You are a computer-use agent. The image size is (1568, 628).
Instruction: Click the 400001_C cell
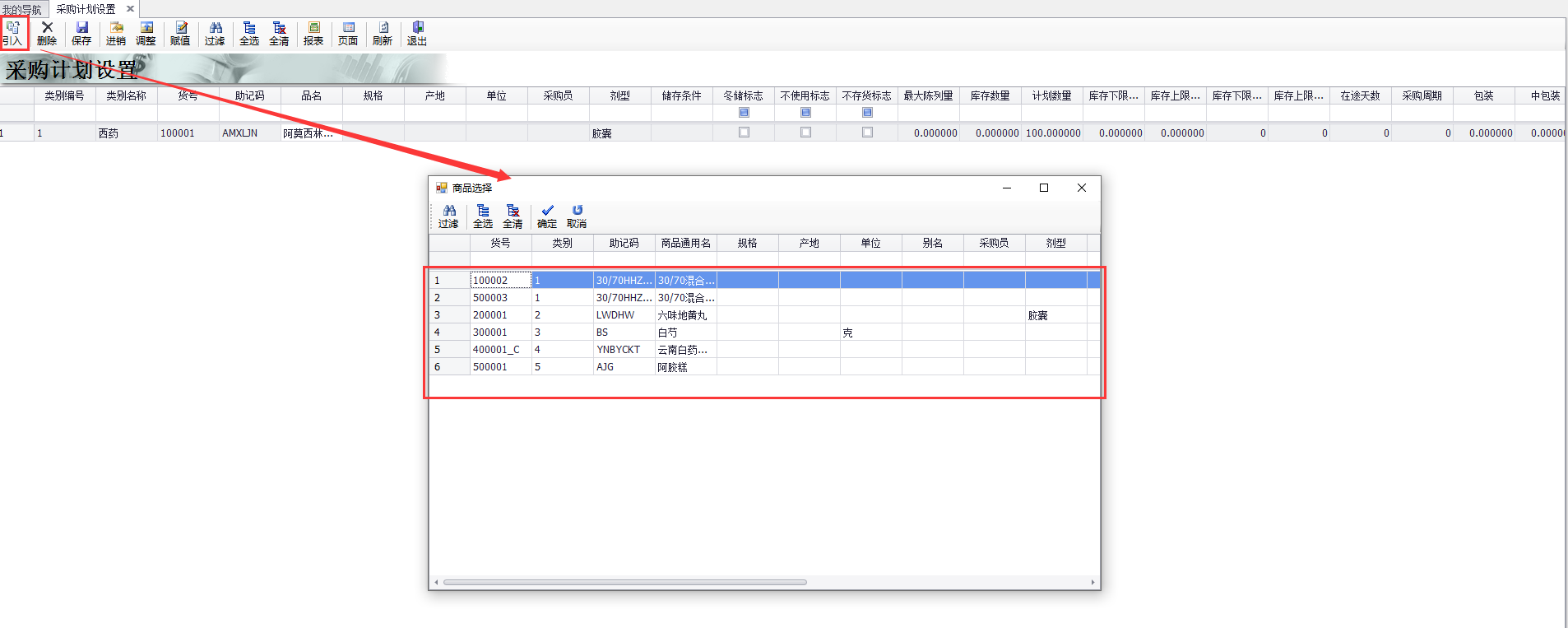[x=500, y=350]
